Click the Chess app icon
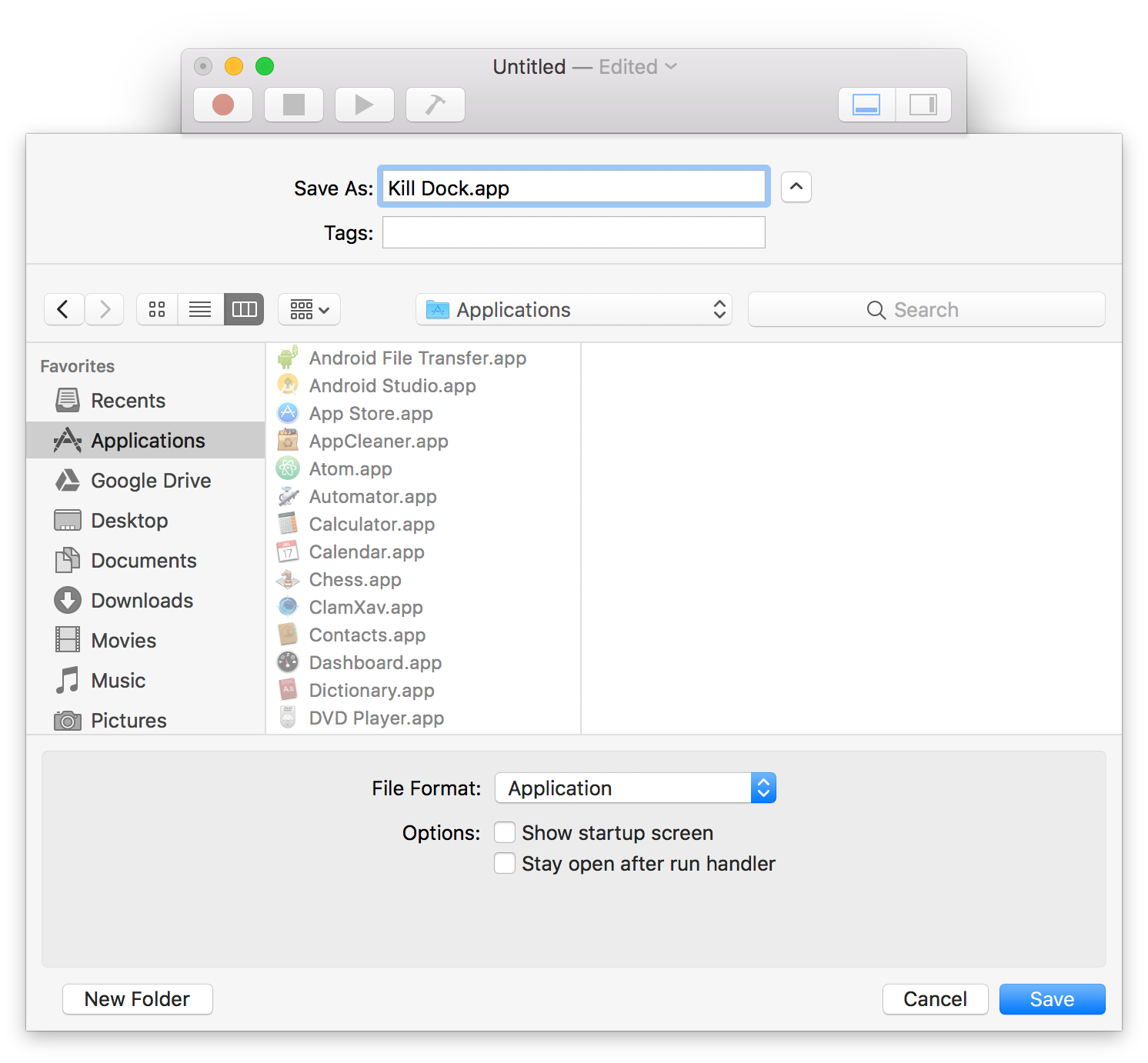The height and width of the screenshot is (1063, 1148). pyautogui.click(x=288, y=579)
